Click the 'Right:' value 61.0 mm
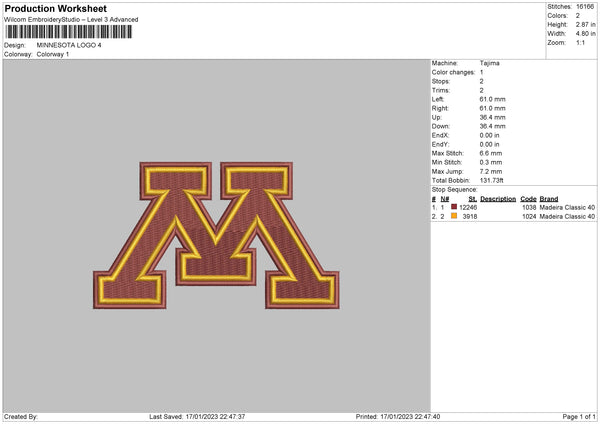This screenshot has height=424, width=600. coord(492,109)
